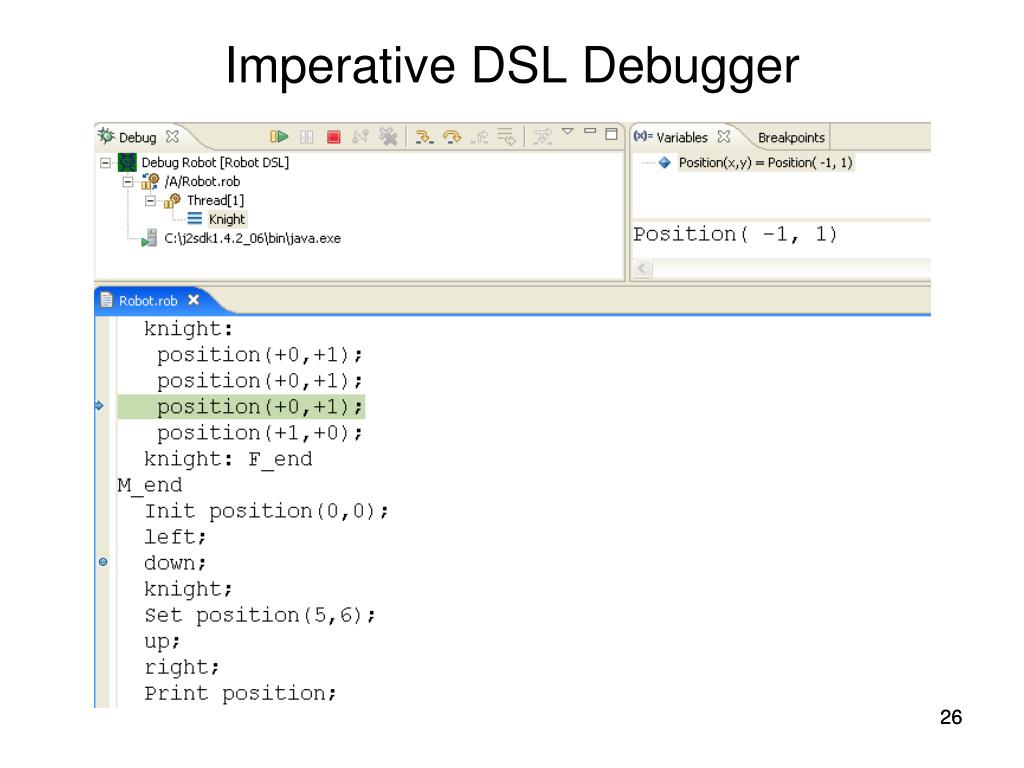Viewport: 1024px width, 768px height.
Task: Select the Knight stack frame
Action: click(227, 219)
